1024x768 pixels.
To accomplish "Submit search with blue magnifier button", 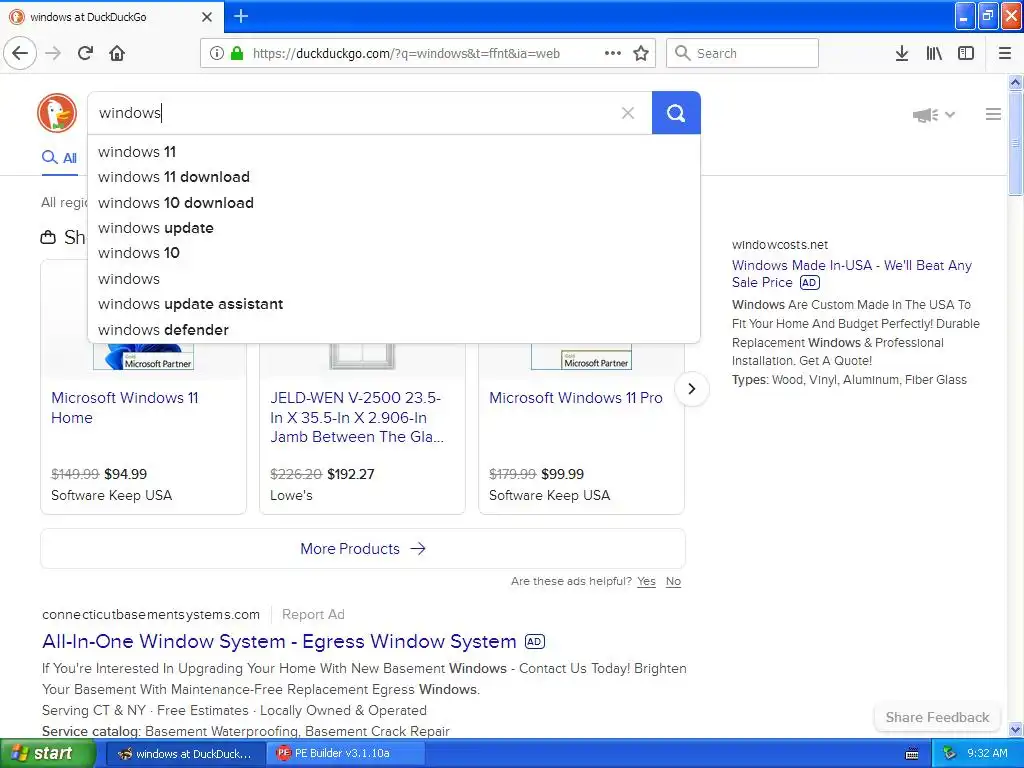I will click(676, 113).
